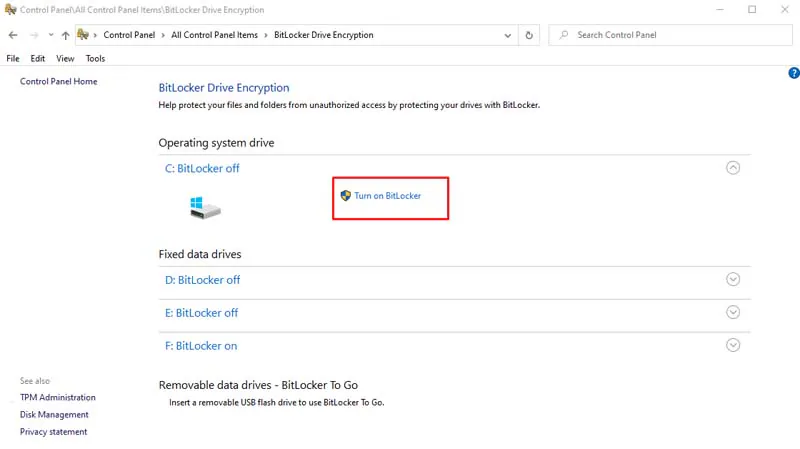The width and height of the screenshot is (800, 449).
Task: Open the address bar history dropdown
Action: point(507,35)
